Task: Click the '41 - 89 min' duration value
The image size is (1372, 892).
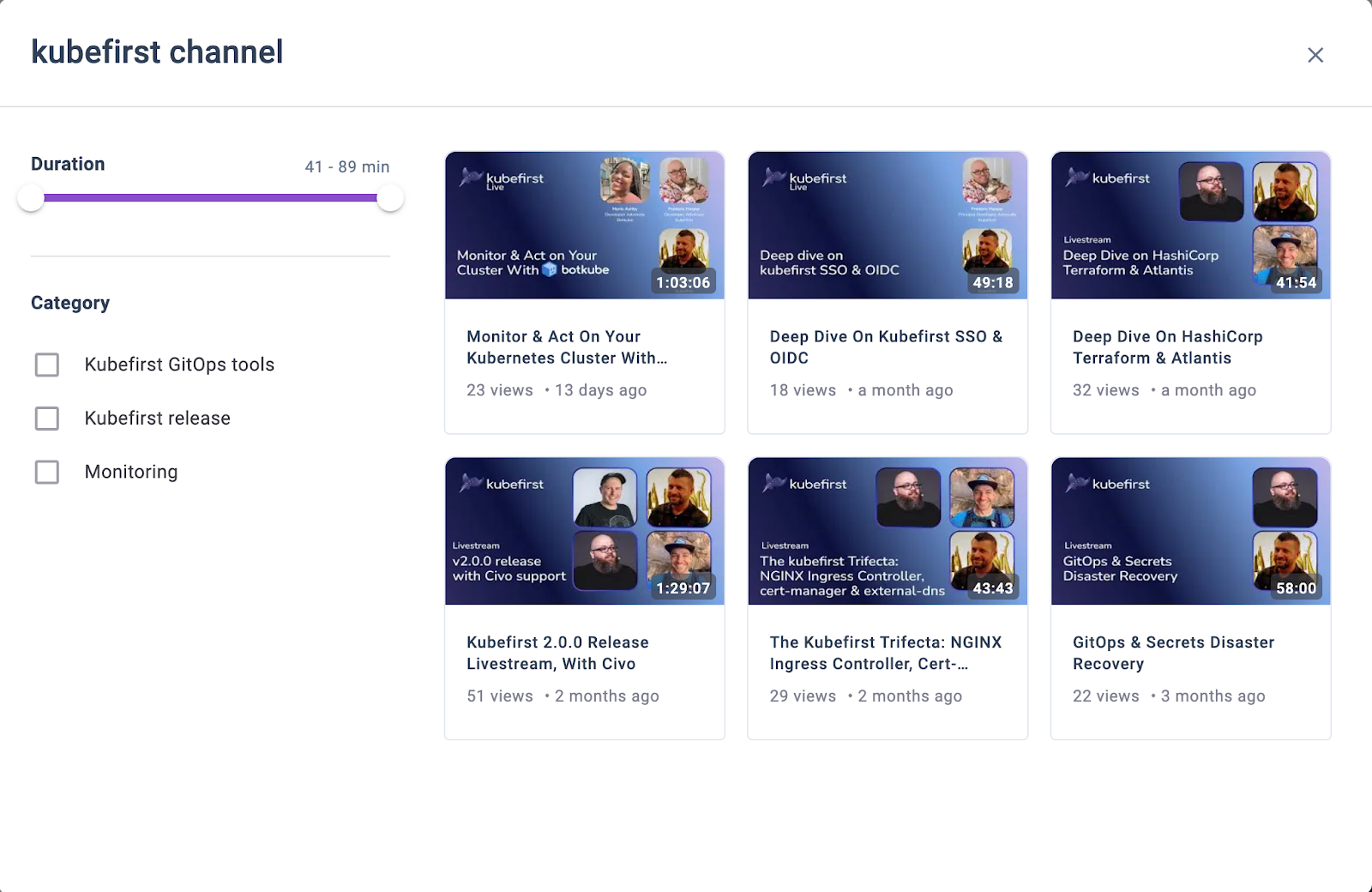Action: [x=347, y=167]
